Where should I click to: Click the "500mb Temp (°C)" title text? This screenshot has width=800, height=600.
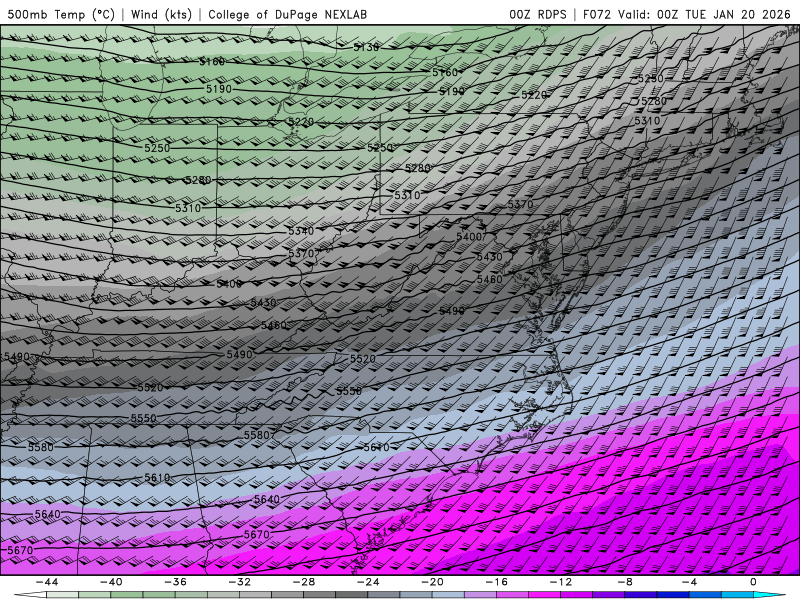(61, 14)
